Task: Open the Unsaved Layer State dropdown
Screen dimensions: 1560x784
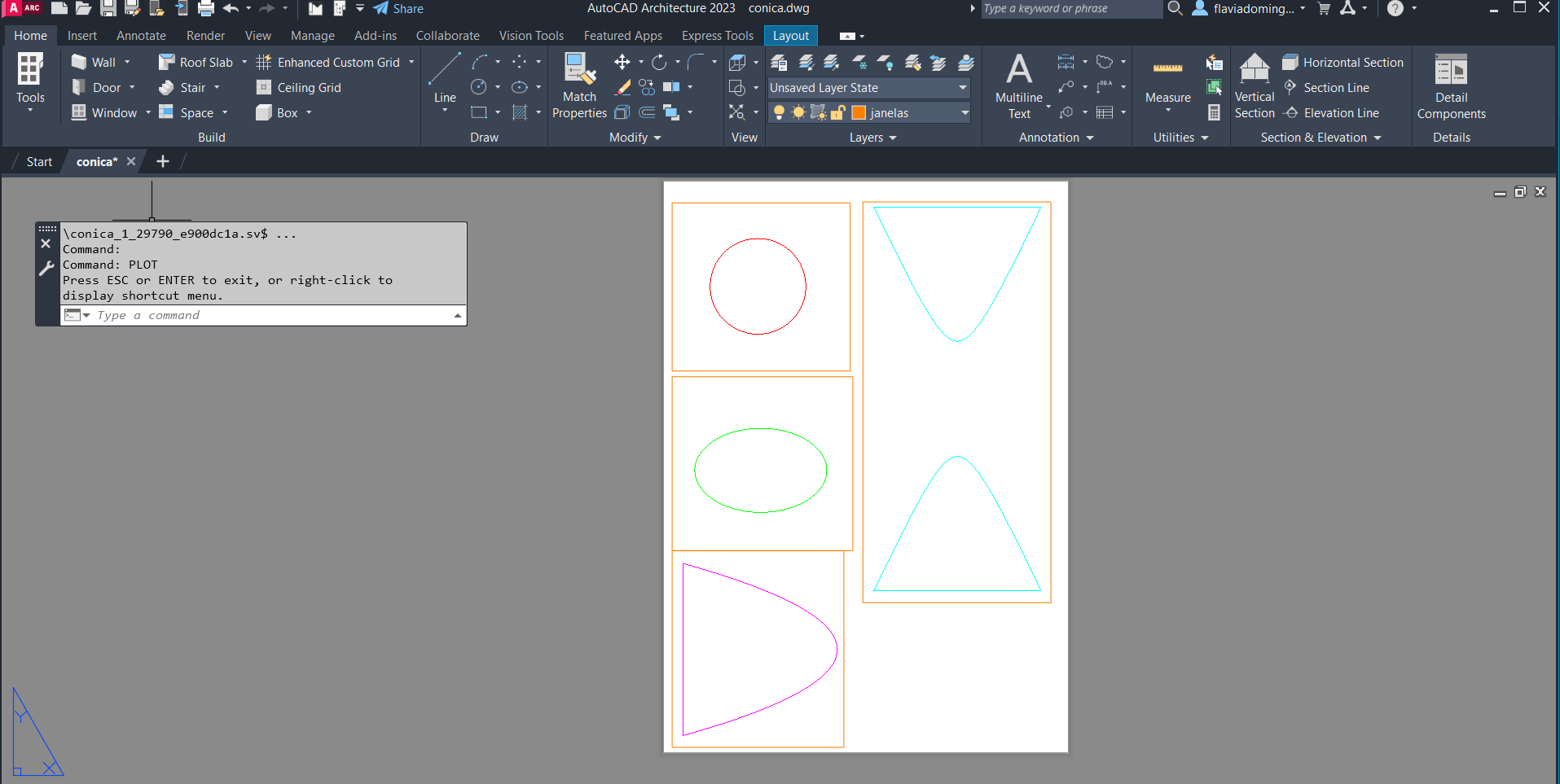Action: [x=869, y=88]
